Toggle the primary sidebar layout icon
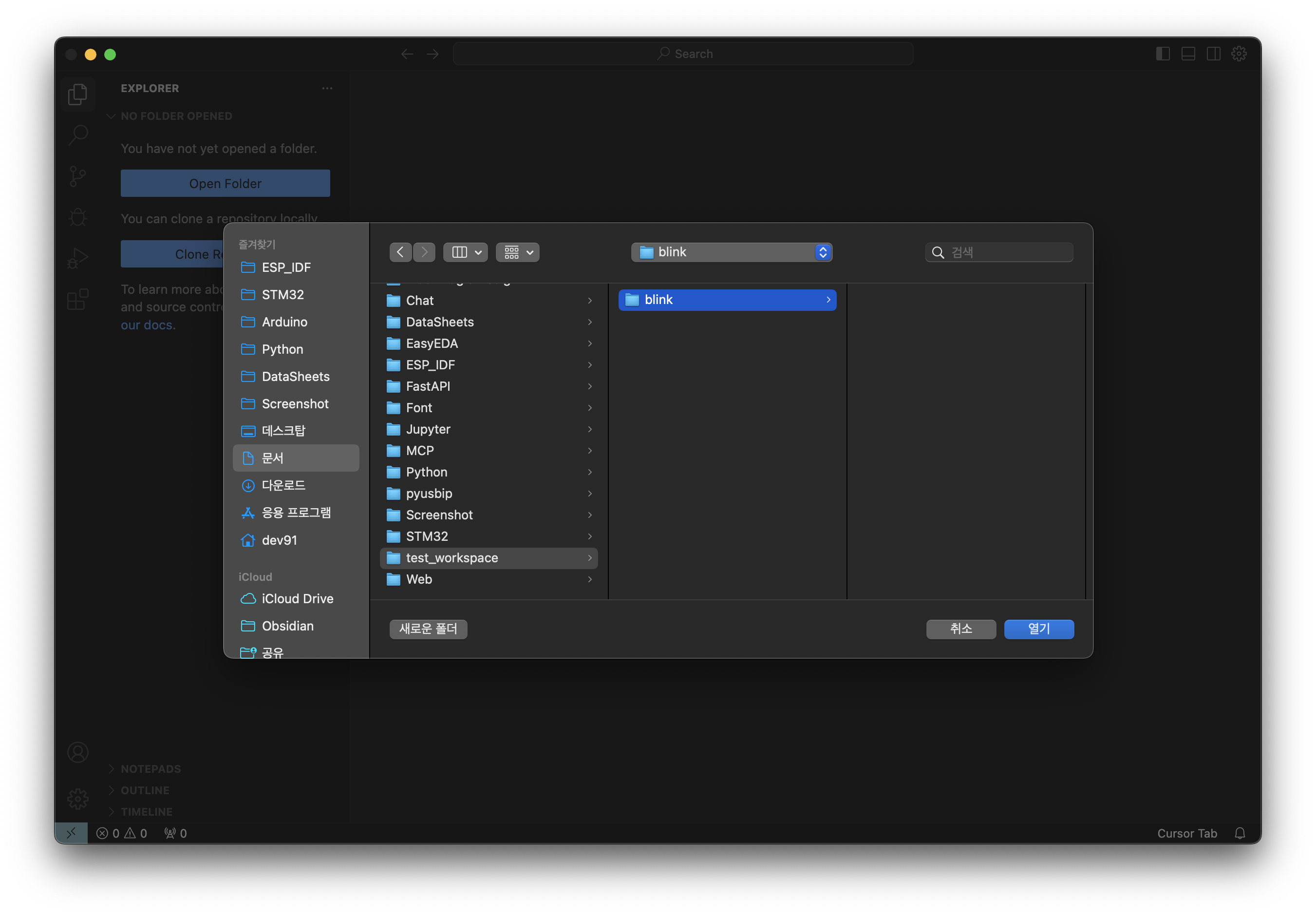The height and width of the screenshot is (916, 1316). tap(1163, 54)
